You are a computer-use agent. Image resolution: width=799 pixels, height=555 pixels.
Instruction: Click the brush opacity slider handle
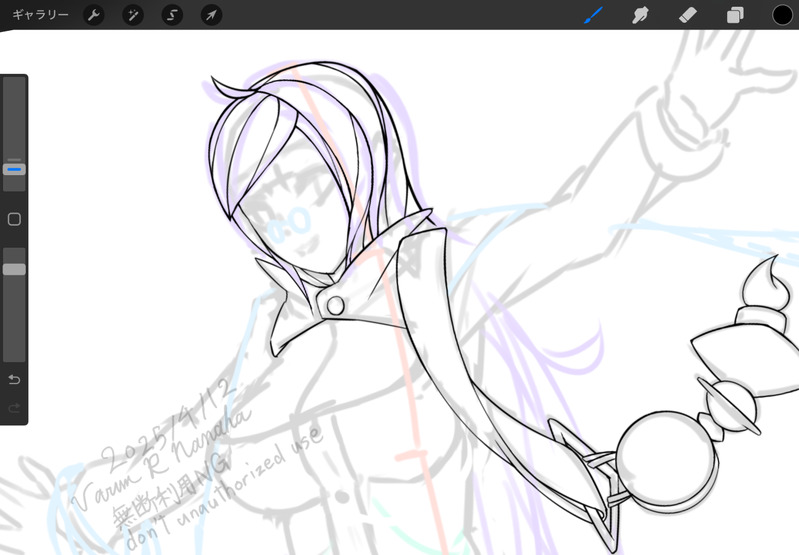[14, 270]
